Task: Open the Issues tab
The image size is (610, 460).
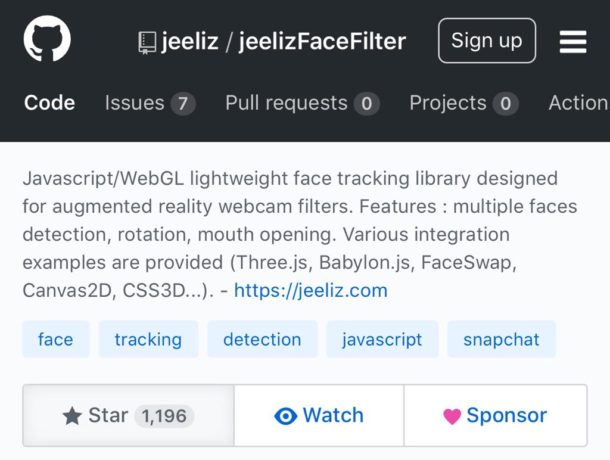Action: 150,104
